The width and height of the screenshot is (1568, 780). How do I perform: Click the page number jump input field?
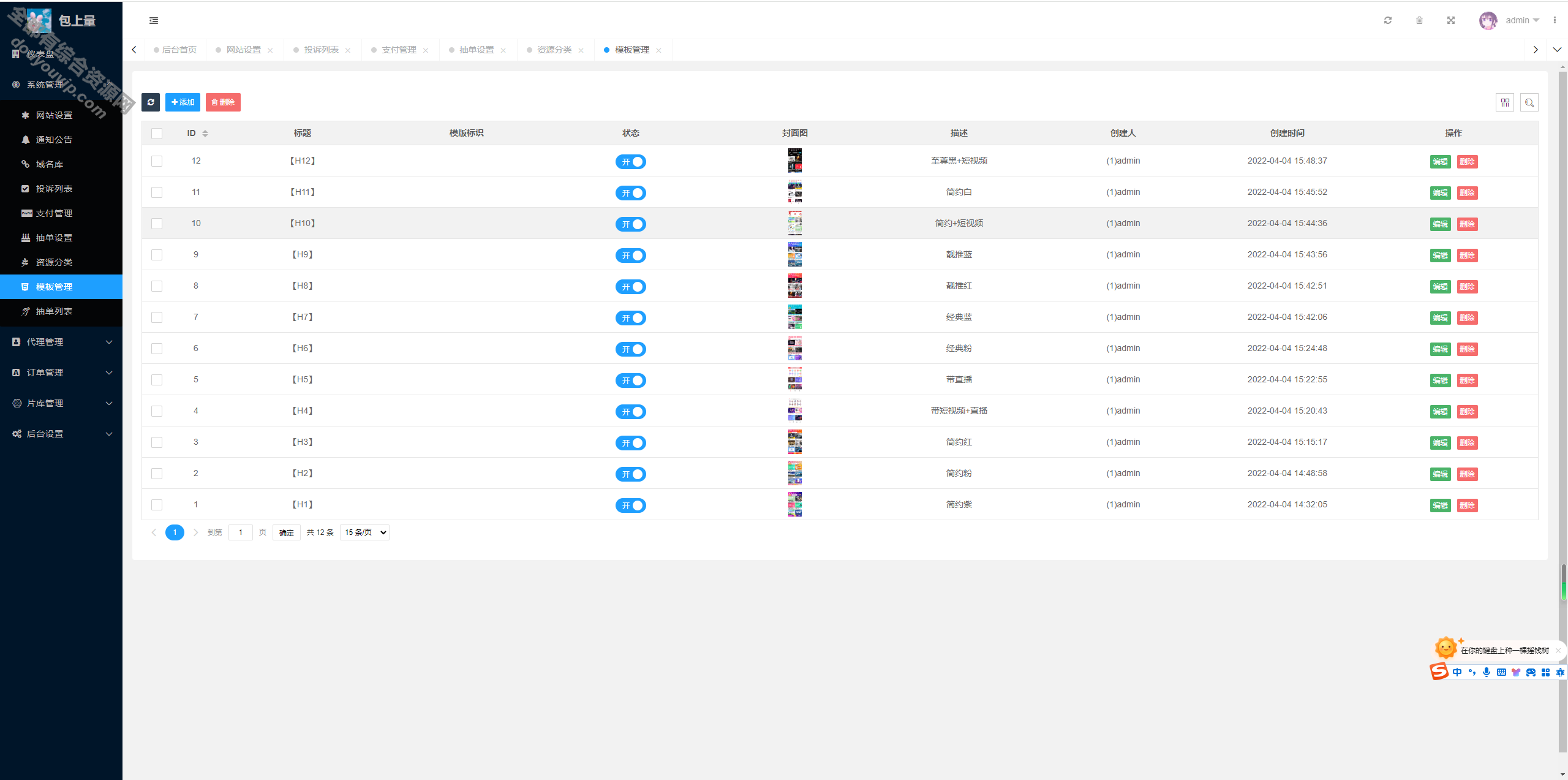pos(241,532)
